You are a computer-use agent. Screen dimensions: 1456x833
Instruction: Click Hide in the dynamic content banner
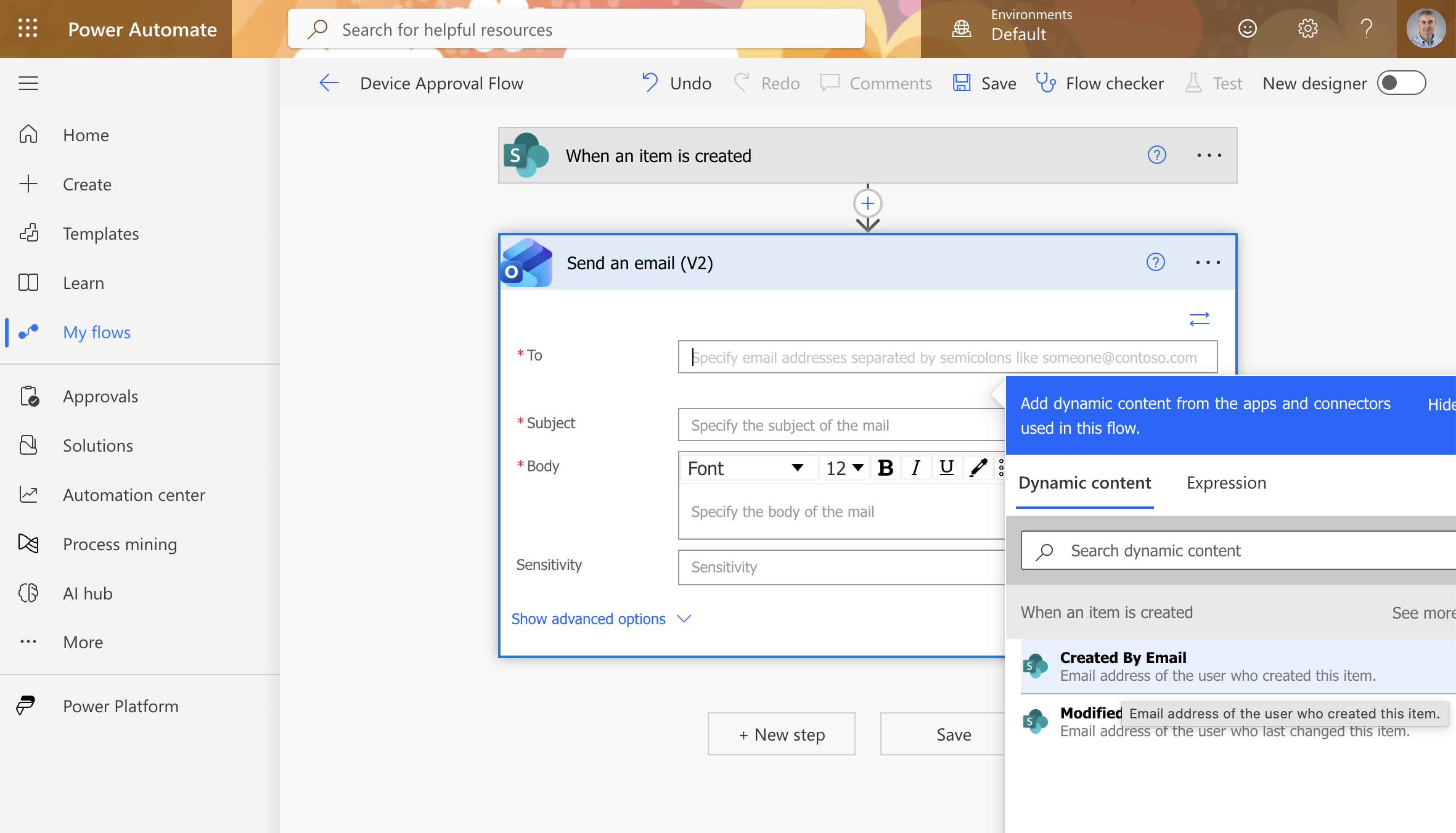(1442, 404)
